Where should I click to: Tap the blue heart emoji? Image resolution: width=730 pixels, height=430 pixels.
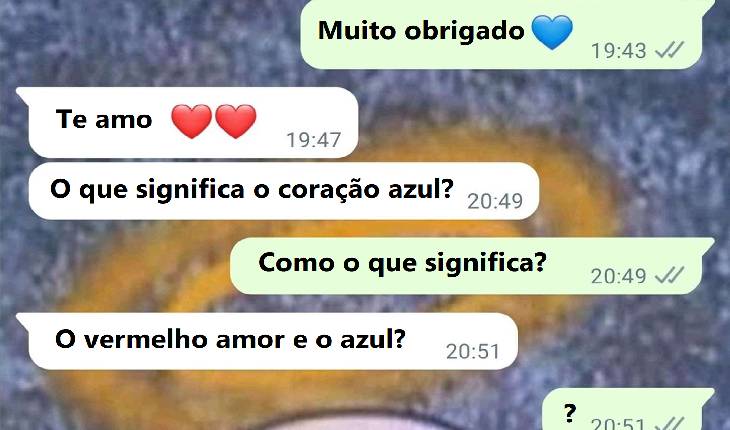pos(552,32)
